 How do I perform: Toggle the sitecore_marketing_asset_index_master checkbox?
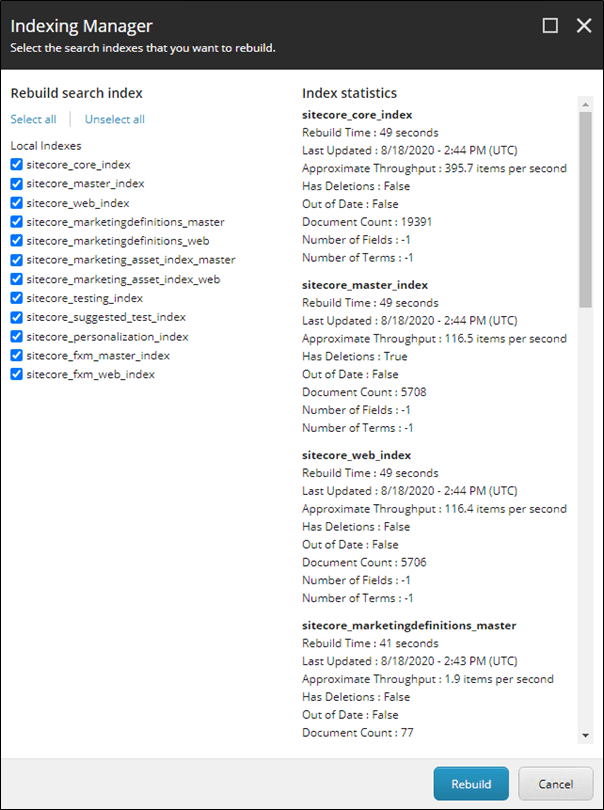point(17,260)
